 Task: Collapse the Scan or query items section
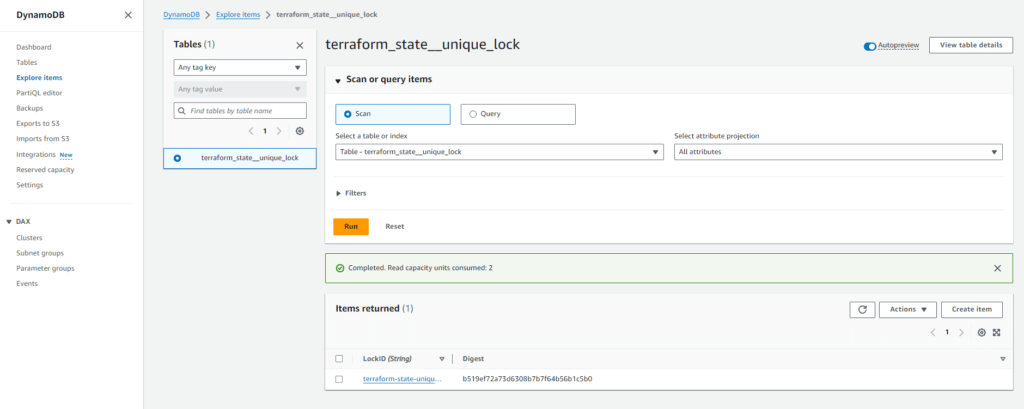click(338, 80)
